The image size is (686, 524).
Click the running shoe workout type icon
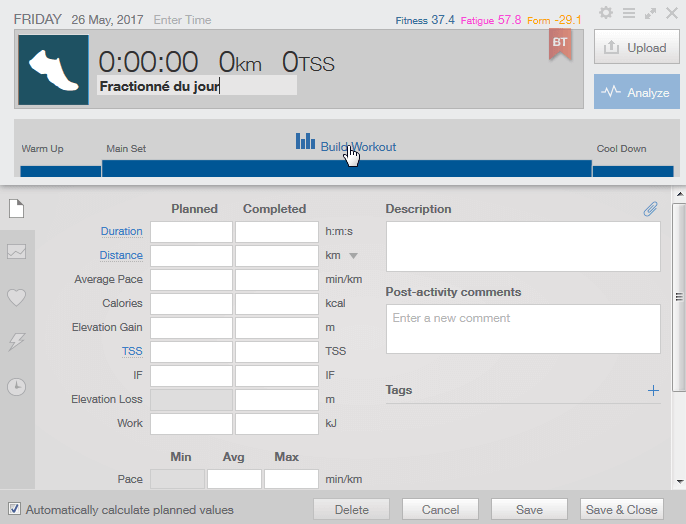coord(53,70)
